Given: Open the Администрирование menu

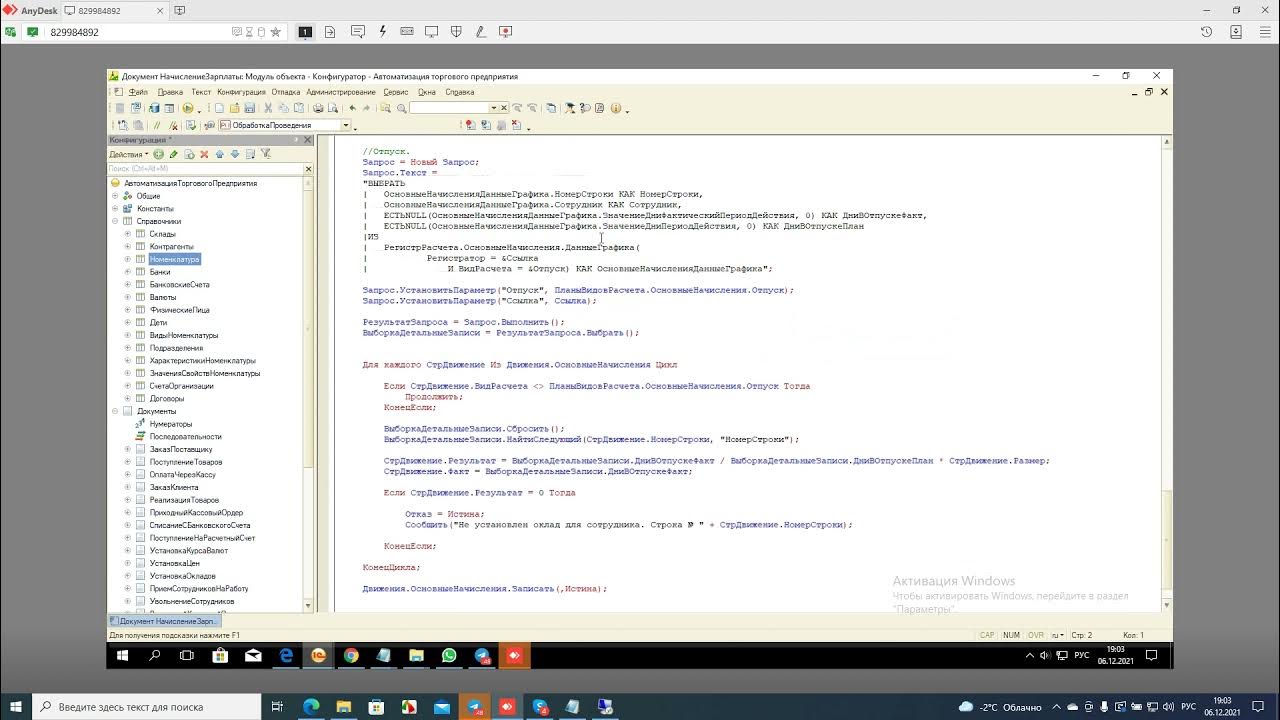Looking at the screenshot, I should point(341,92).
